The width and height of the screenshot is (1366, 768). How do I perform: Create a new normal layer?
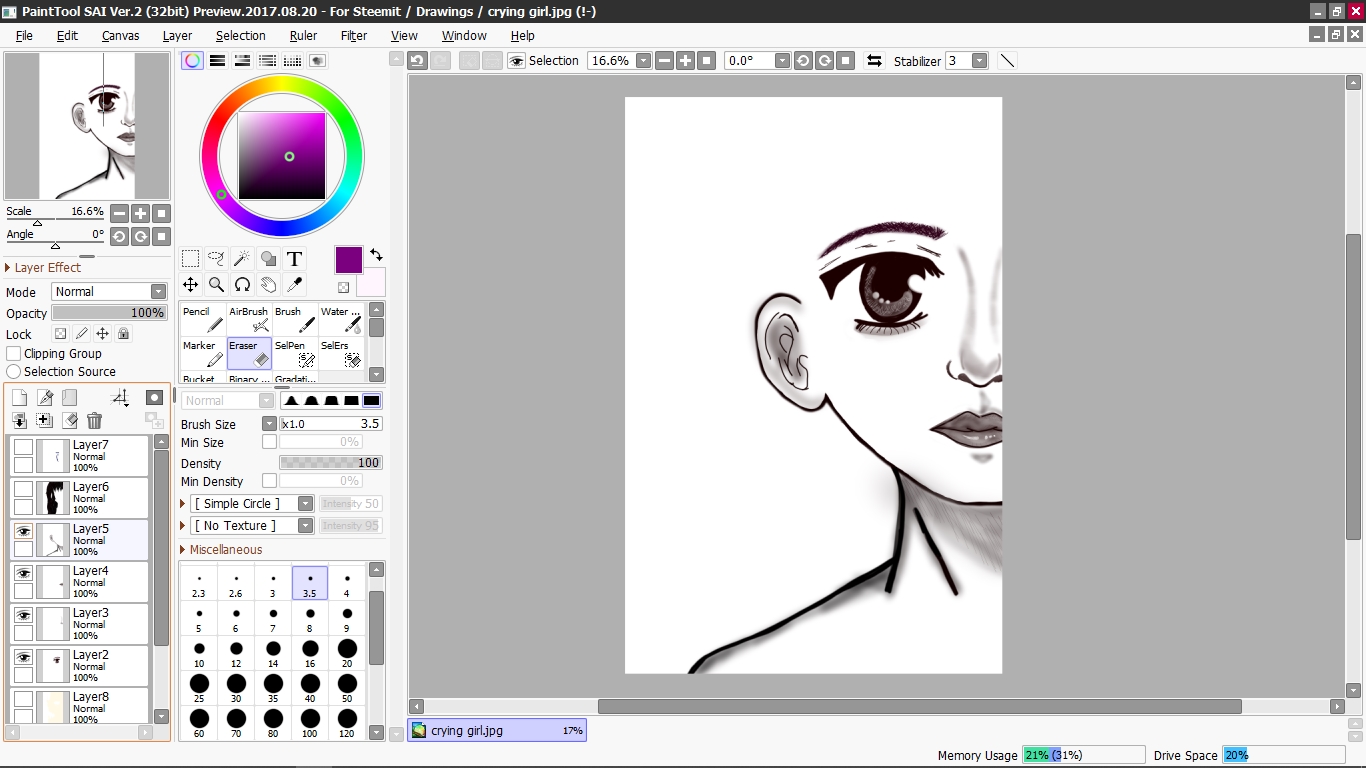pos(19,398)
